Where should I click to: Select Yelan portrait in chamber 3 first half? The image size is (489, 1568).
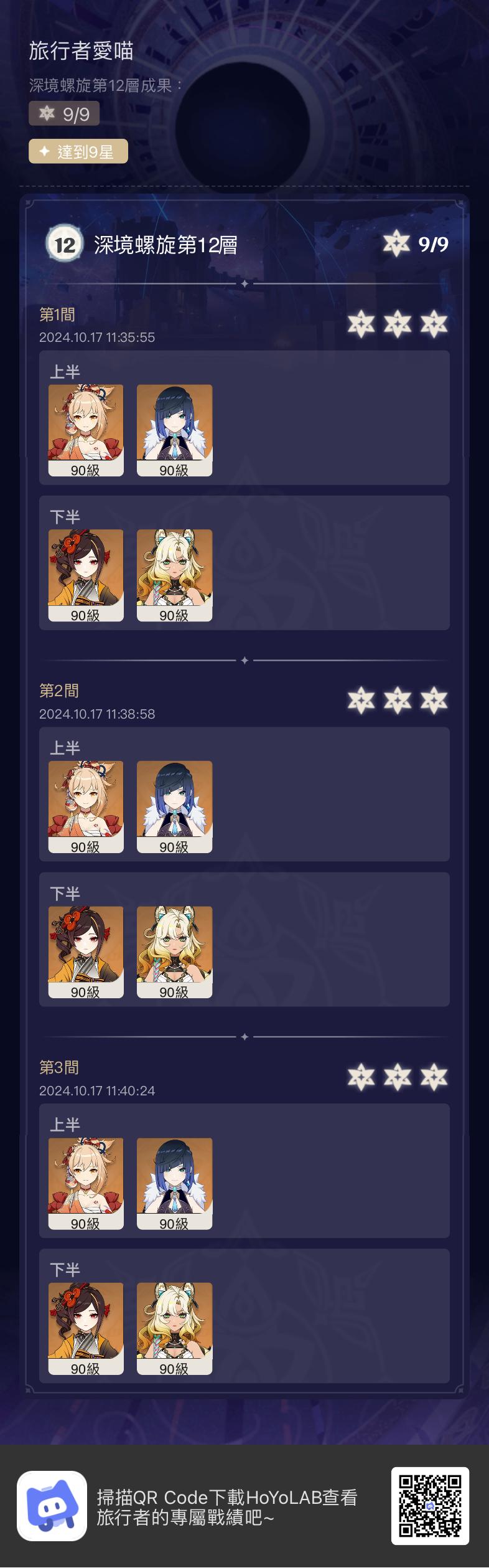click(x=174, y=1184)
